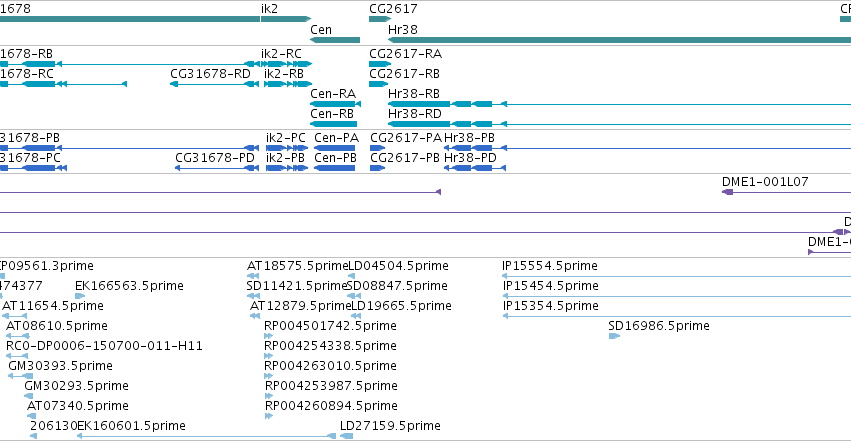
Task: Open the Cen-RA transcript label
Action: pos(333,93)
